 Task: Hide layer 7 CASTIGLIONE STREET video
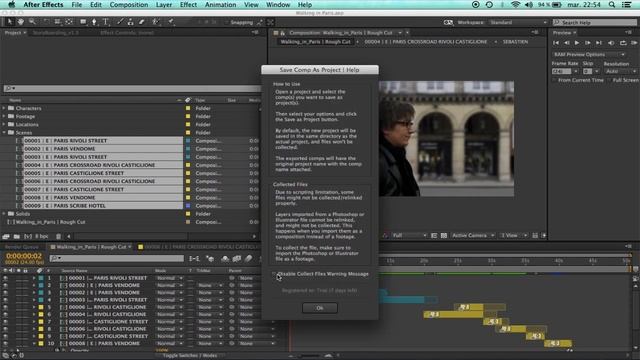(x=5, y=322)
